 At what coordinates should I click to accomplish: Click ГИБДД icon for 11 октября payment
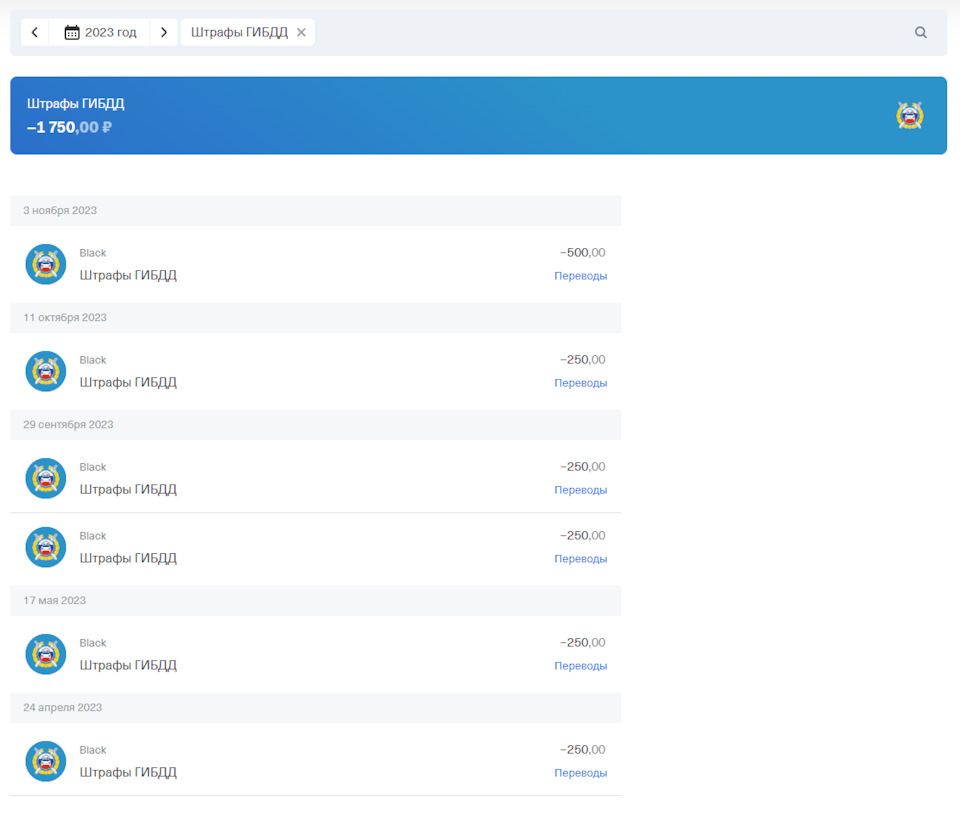pos(46,372)
